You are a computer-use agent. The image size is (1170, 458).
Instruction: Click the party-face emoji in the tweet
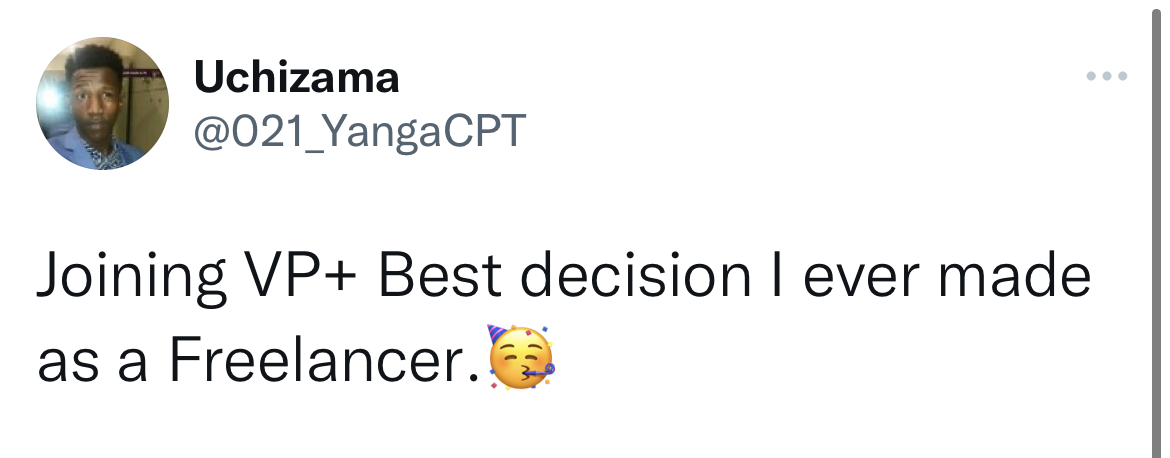click(x=519, y=358)
